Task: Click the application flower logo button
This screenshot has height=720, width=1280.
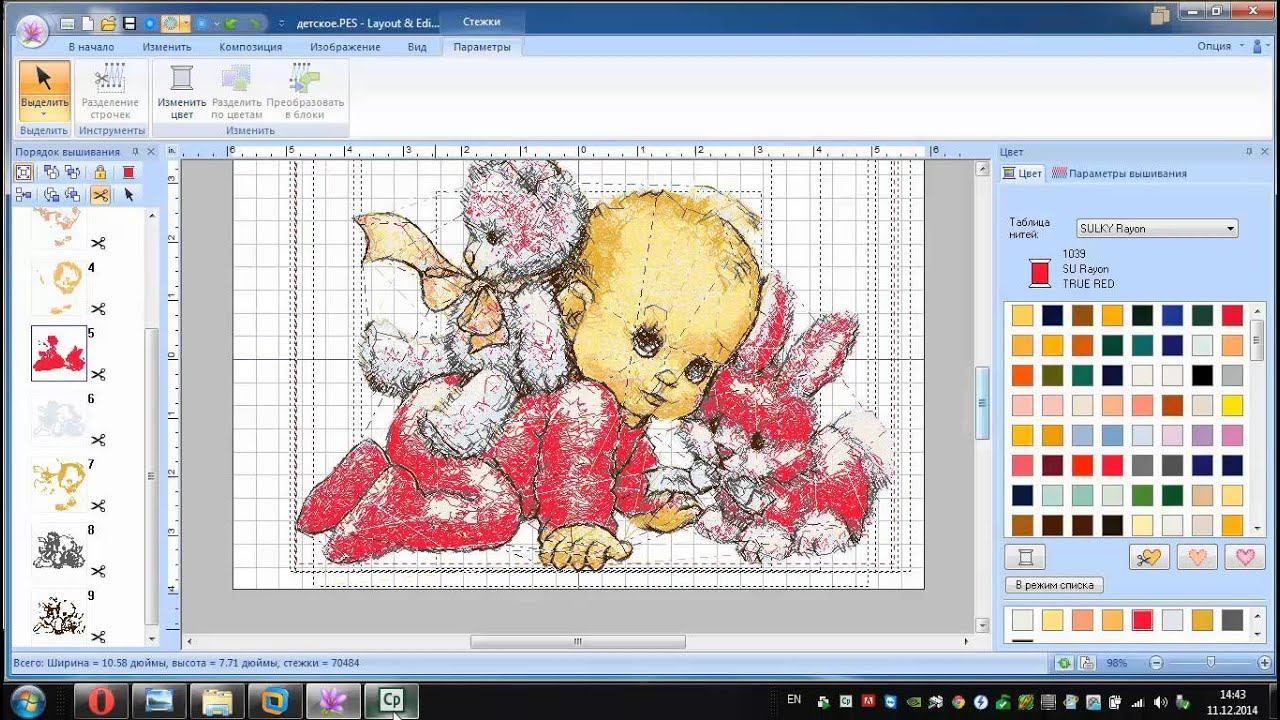Action: (33, 29)
